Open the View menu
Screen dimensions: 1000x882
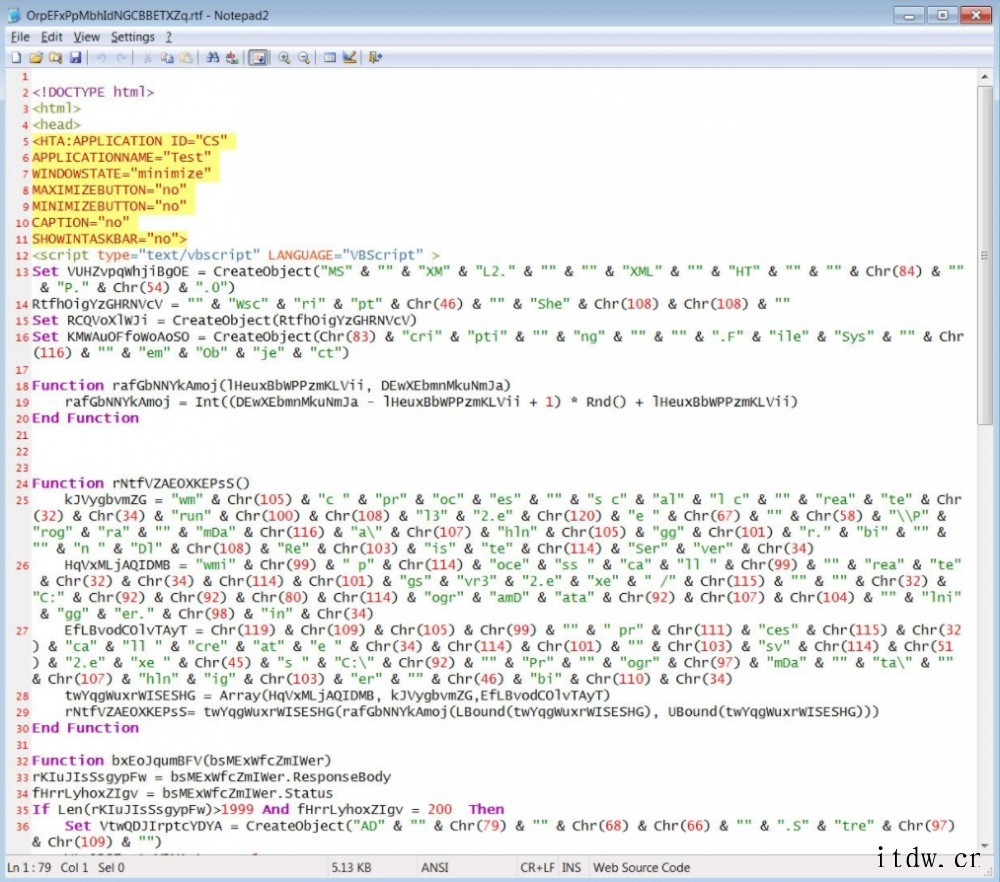coord(86,37)
